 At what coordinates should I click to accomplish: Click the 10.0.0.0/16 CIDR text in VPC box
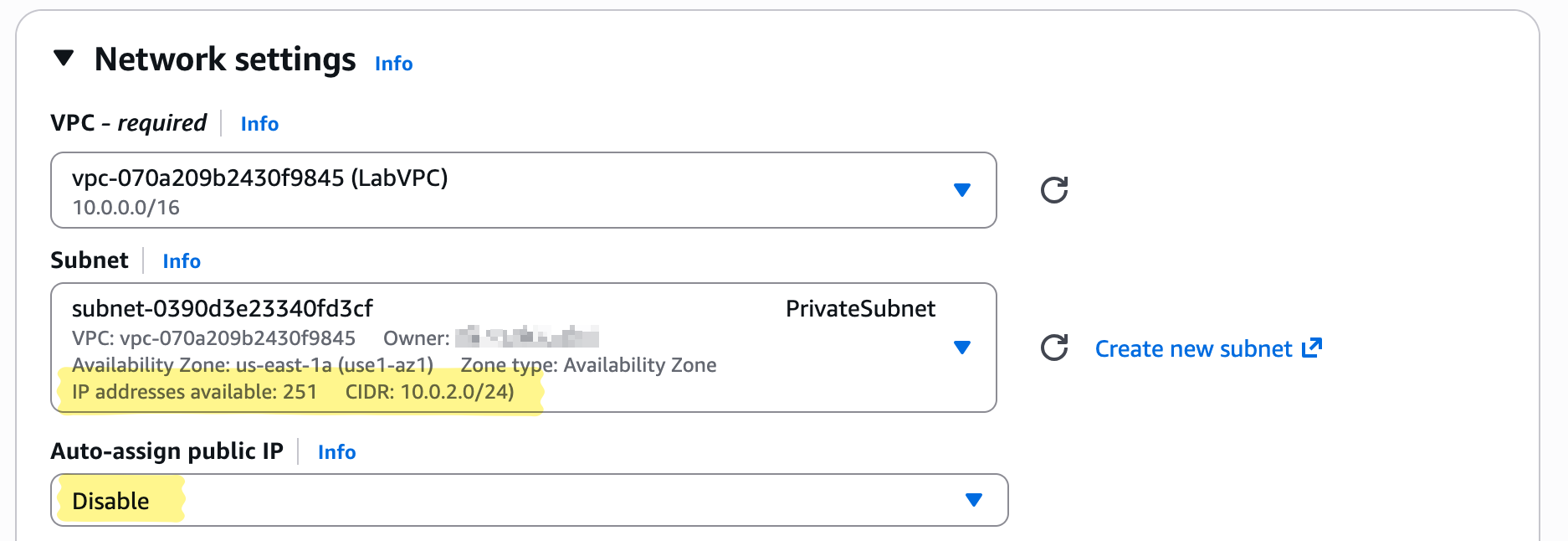(x=126, y=208)
